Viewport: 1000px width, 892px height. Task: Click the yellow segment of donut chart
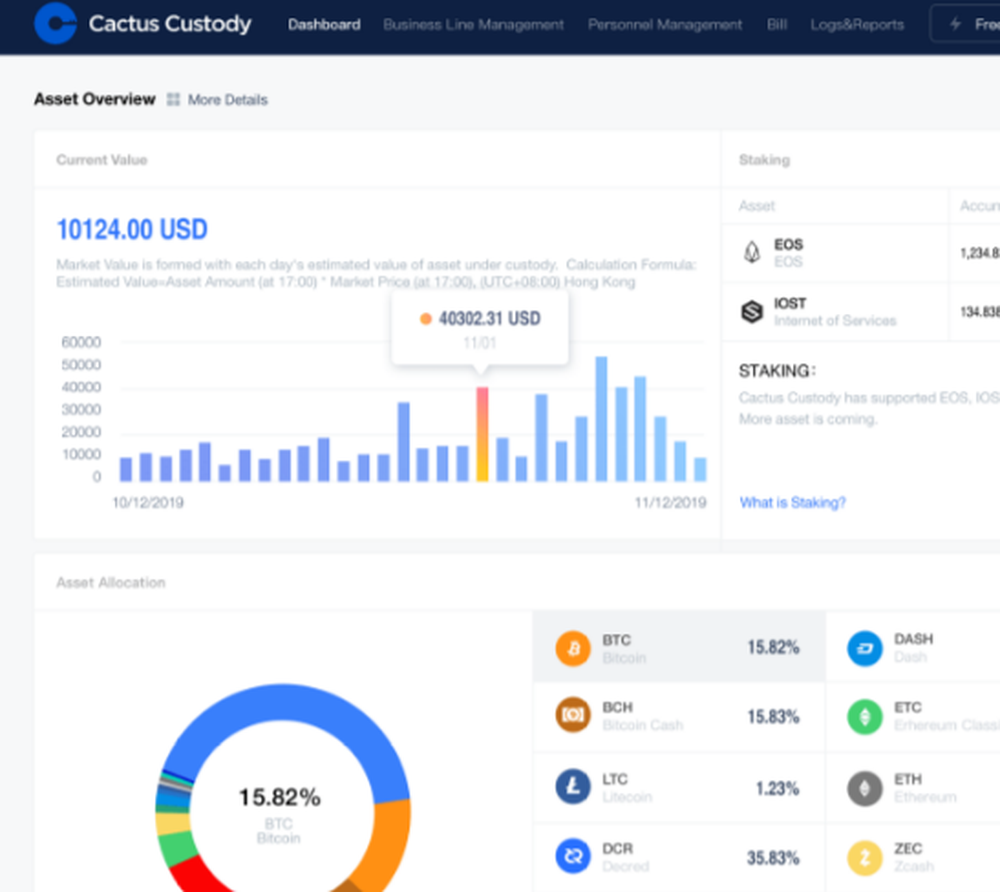pyautogui.click(x=173, y=823)
